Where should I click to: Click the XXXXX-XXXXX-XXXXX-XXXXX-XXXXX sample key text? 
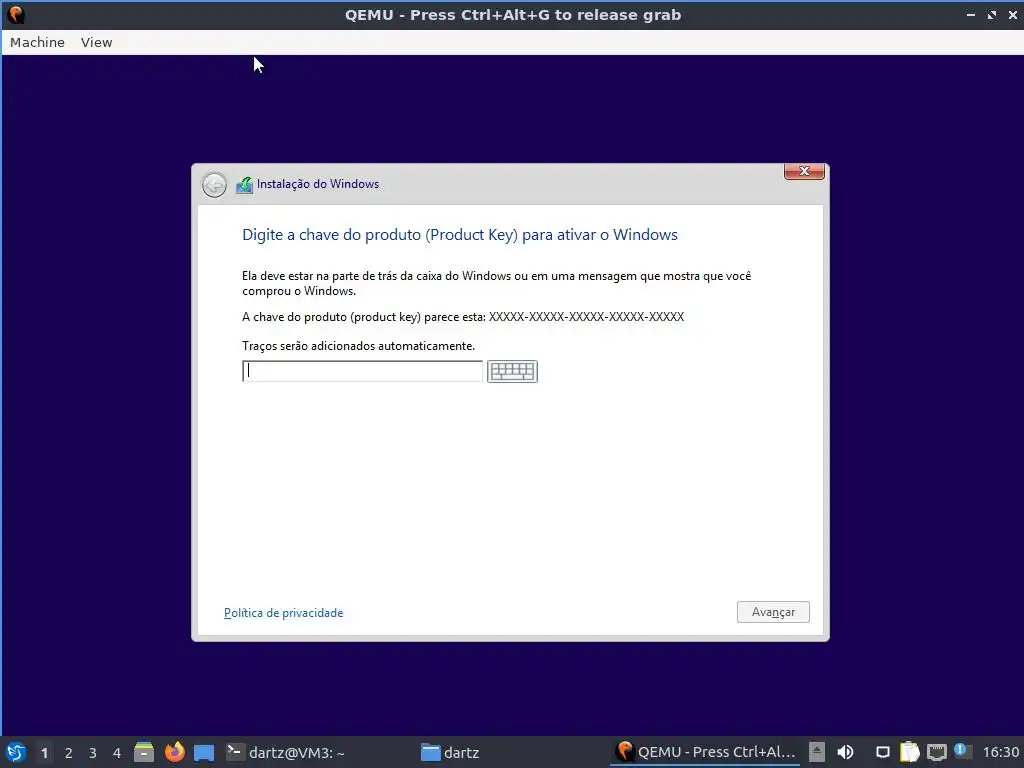pyautogui.click(x=586, y=317)
